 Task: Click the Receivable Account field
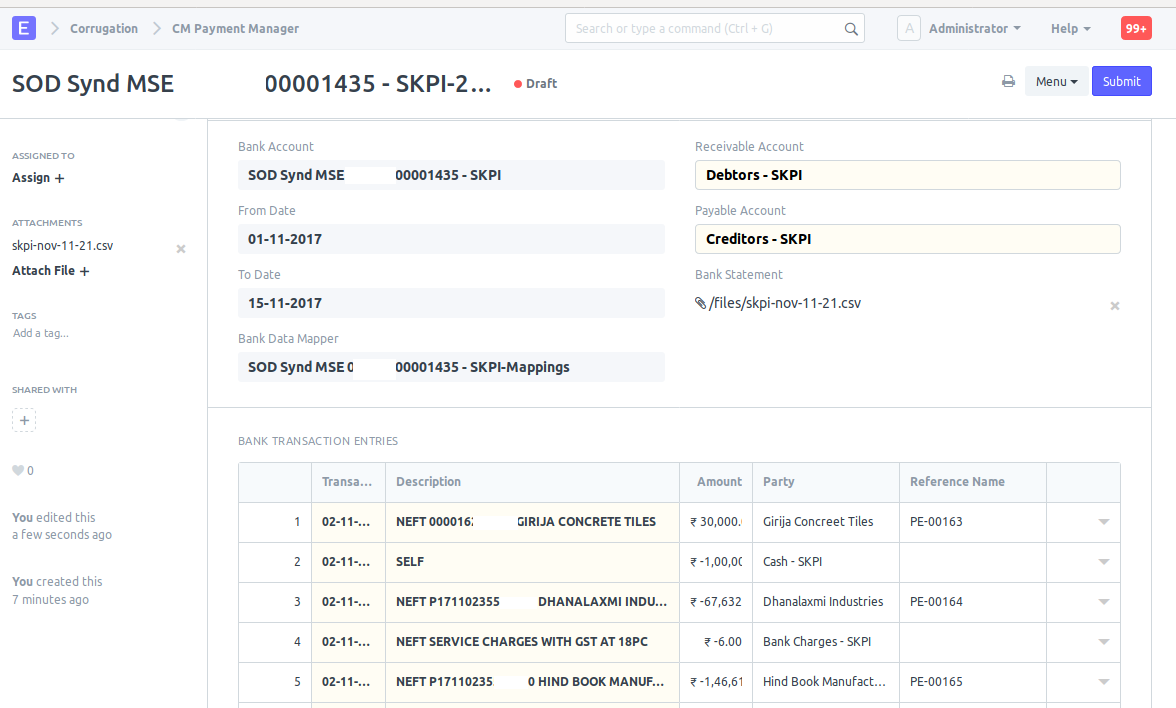point(908,175)
